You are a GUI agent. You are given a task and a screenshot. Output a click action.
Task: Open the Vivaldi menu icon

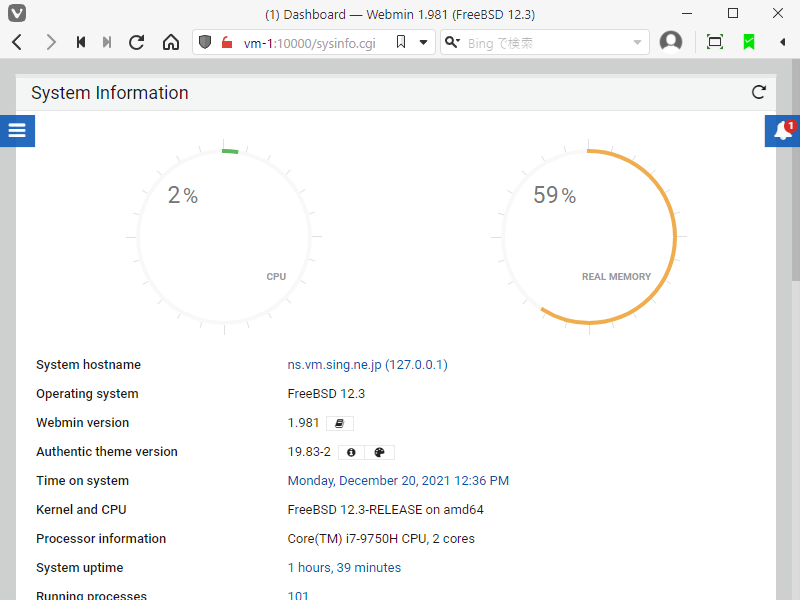(17, 13)
